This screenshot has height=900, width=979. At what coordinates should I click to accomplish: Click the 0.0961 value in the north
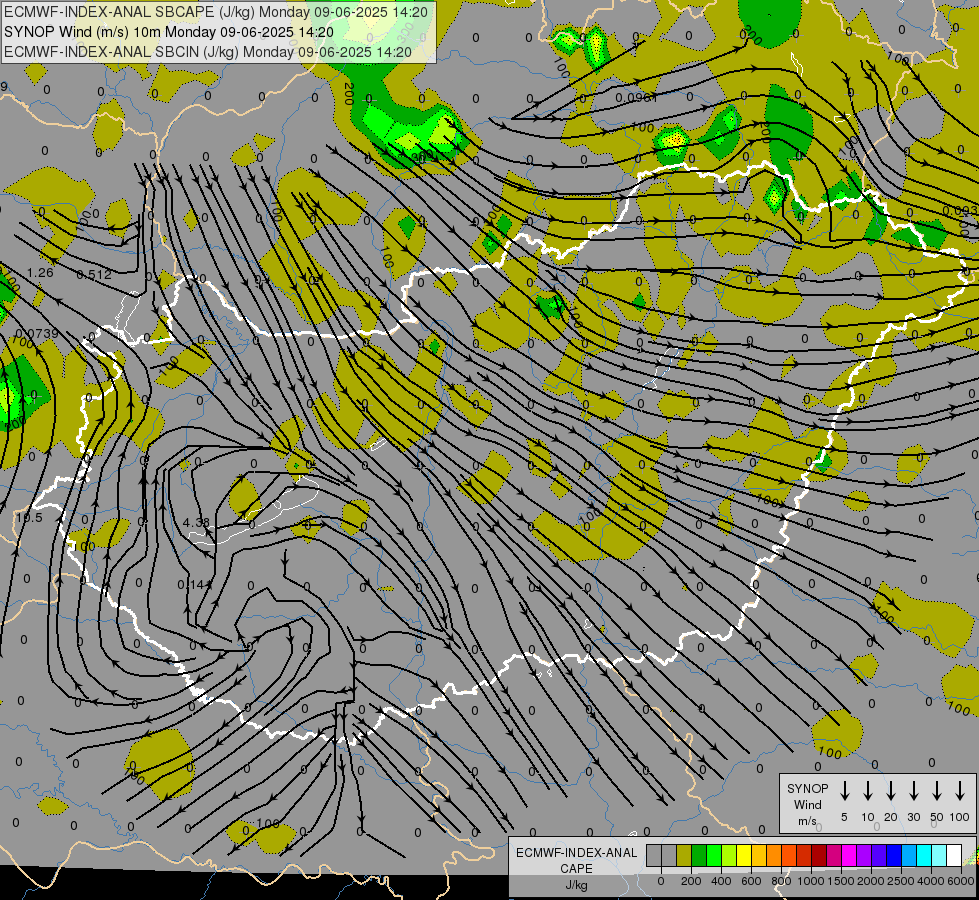(636, 97)
